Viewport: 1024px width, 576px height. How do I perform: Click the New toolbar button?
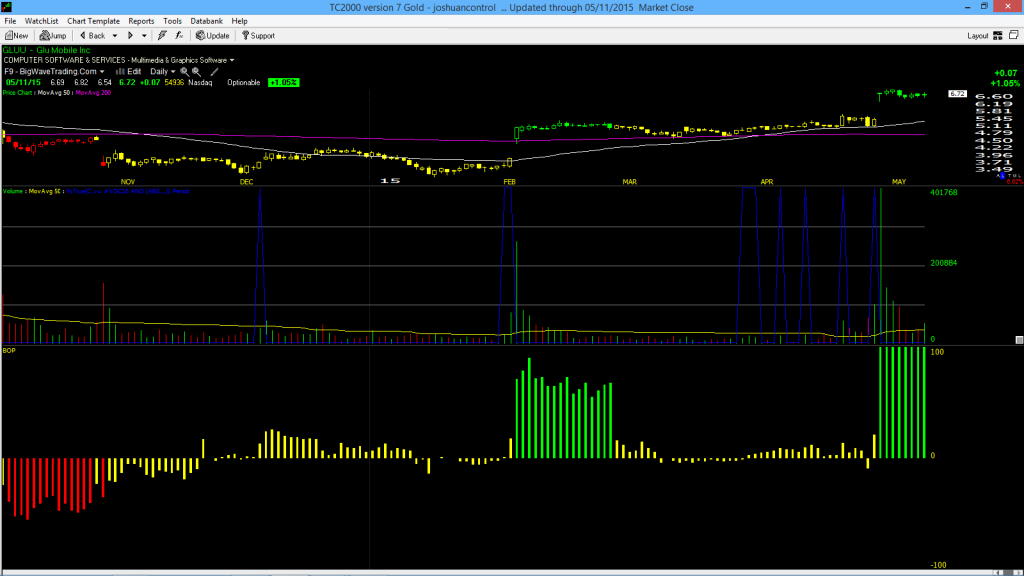16,35
